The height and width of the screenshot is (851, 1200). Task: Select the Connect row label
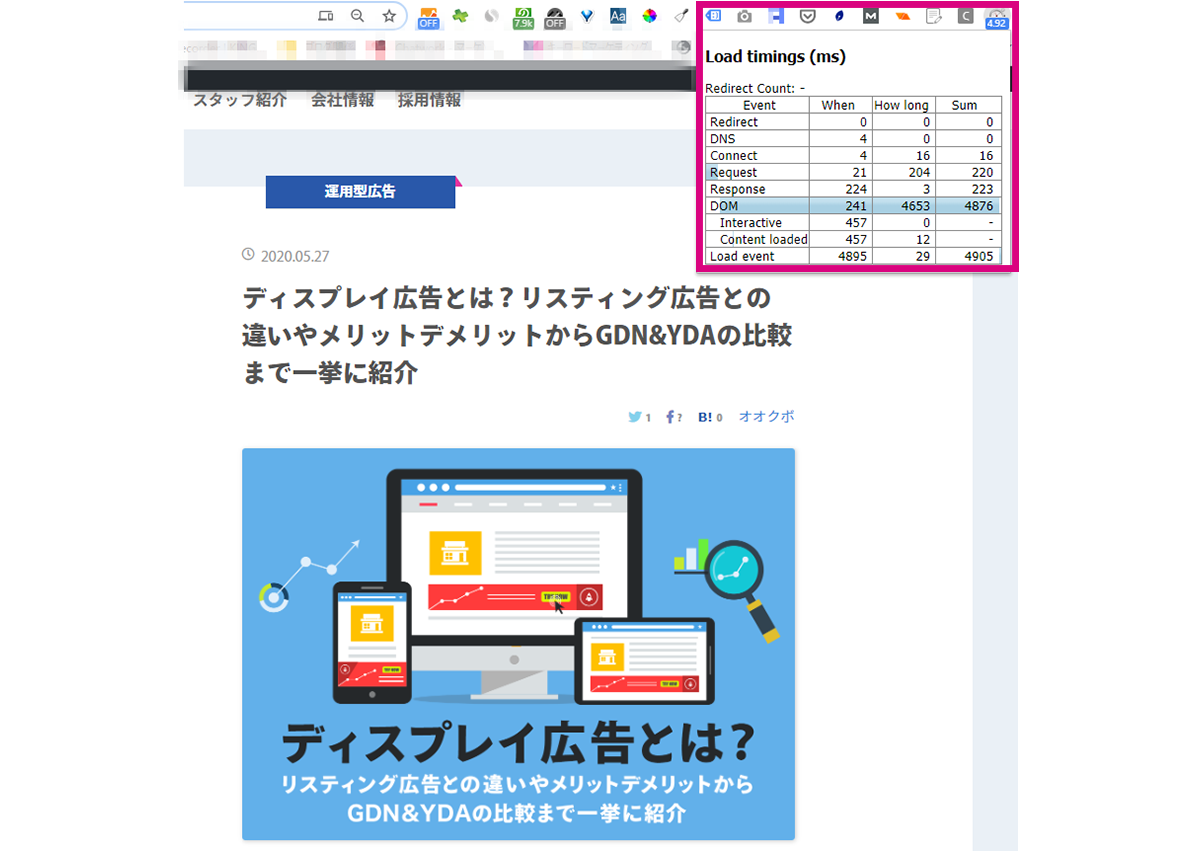734,156
